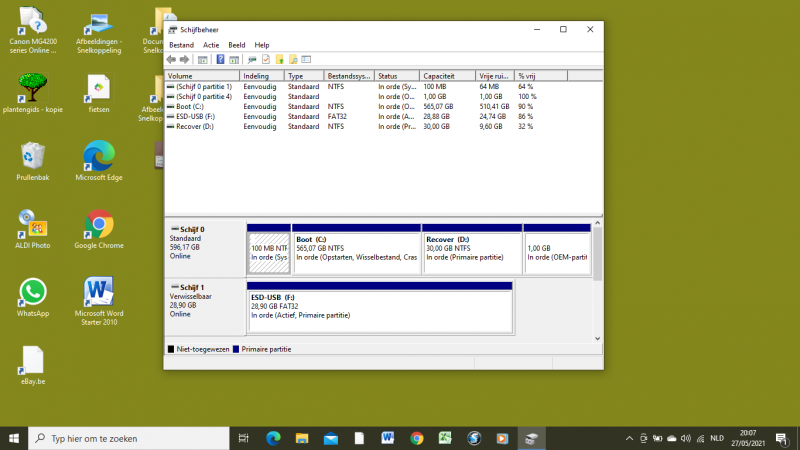This screenshot has height=450, width=800.
Task: Click the search box 'Typ hier om te zoeken'
Action: pyautogui.click(x=128, y=438)
